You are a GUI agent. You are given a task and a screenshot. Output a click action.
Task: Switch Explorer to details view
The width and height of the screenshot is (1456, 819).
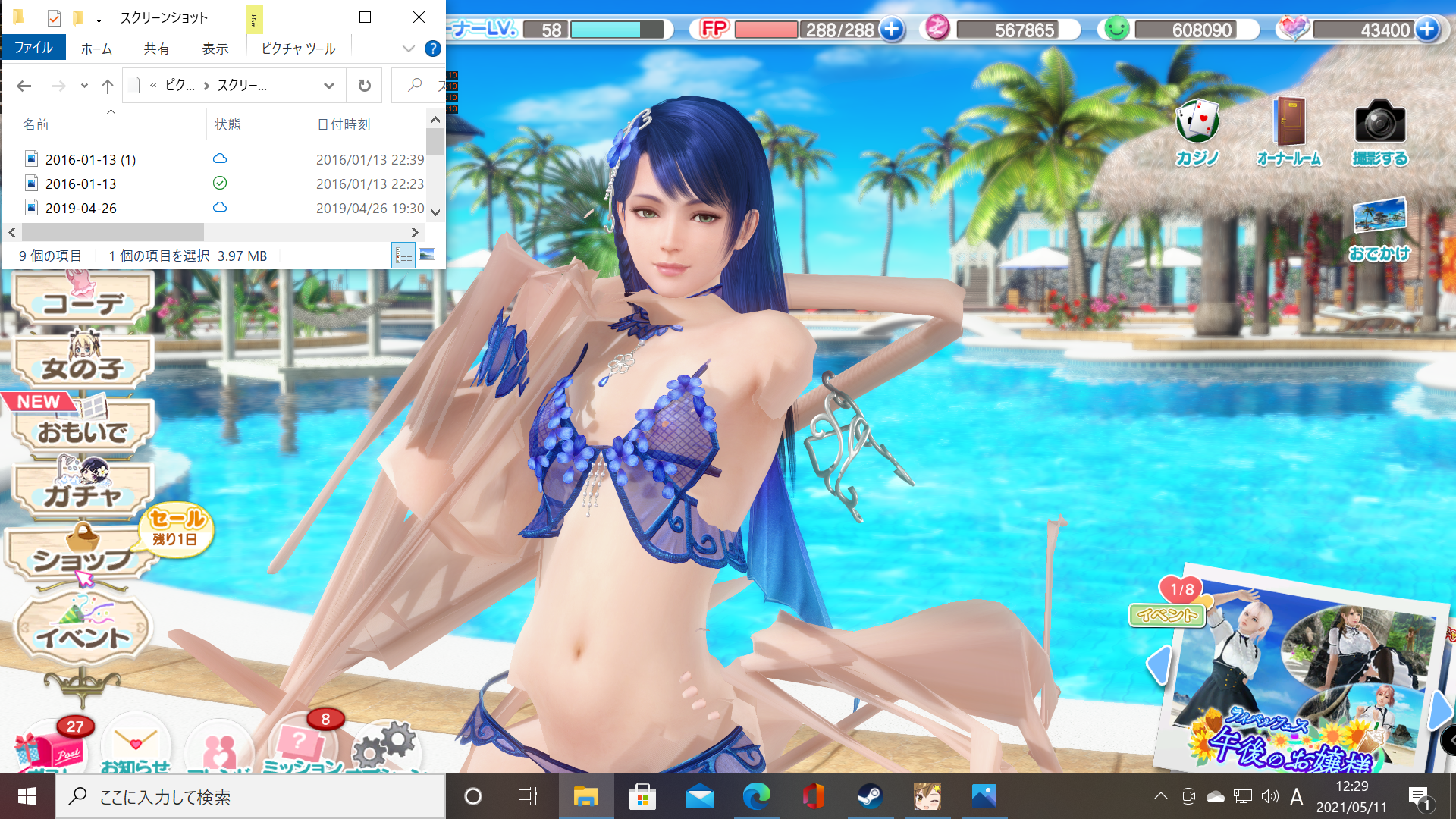click(x=403, y=256)
